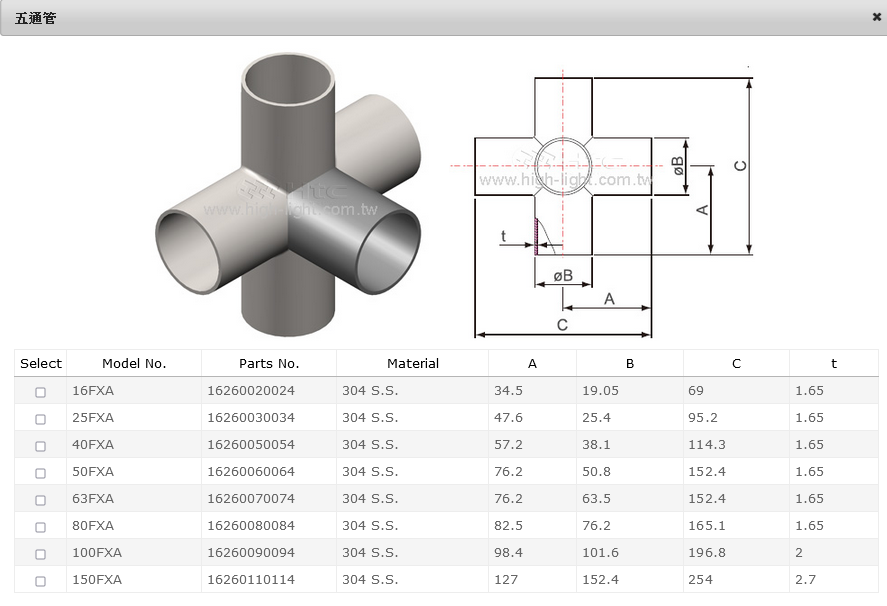Click the 150FXA model name cell
Screen dimensions: 887x606
pos(97,580)
